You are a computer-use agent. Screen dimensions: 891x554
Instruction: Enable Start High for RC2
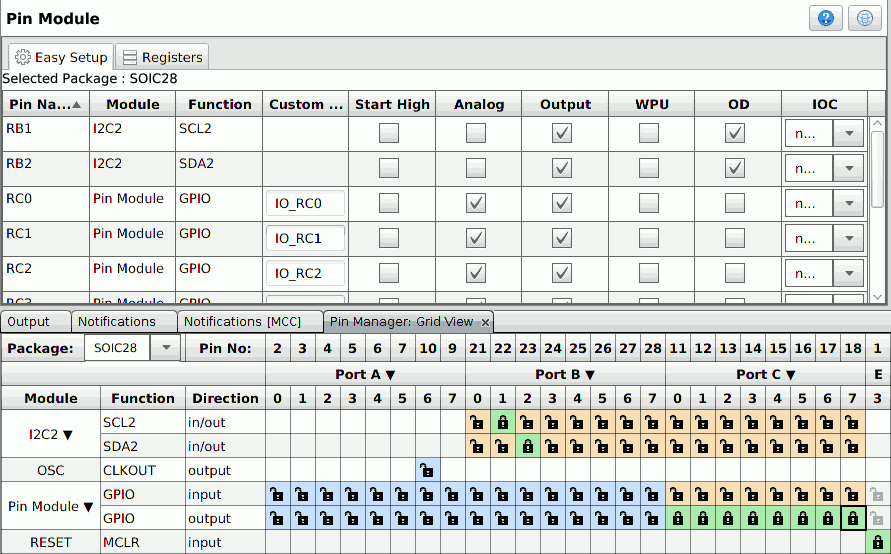389,273
